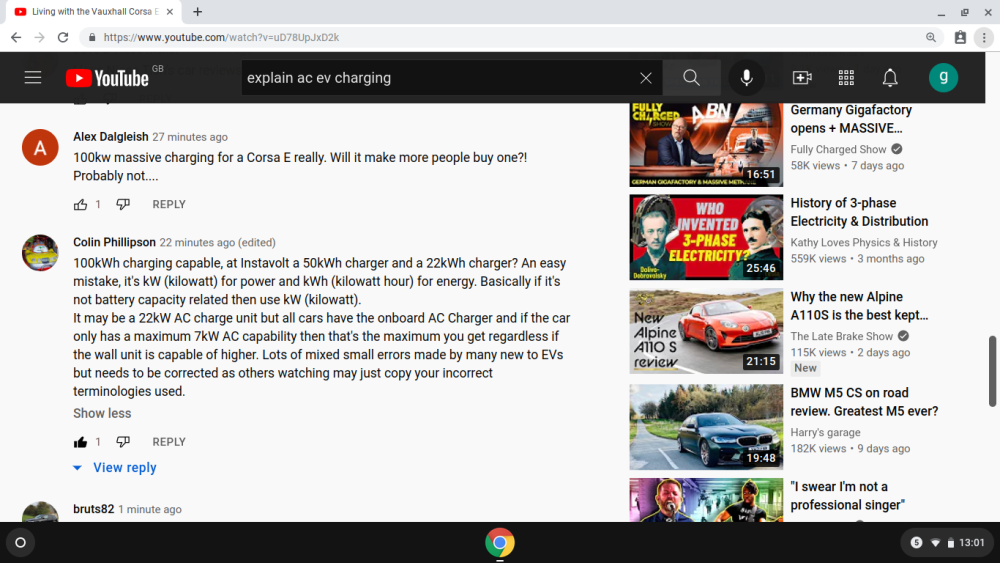
Task: Open Alex Dalgleish's avatar
Action: pos(40,147)
